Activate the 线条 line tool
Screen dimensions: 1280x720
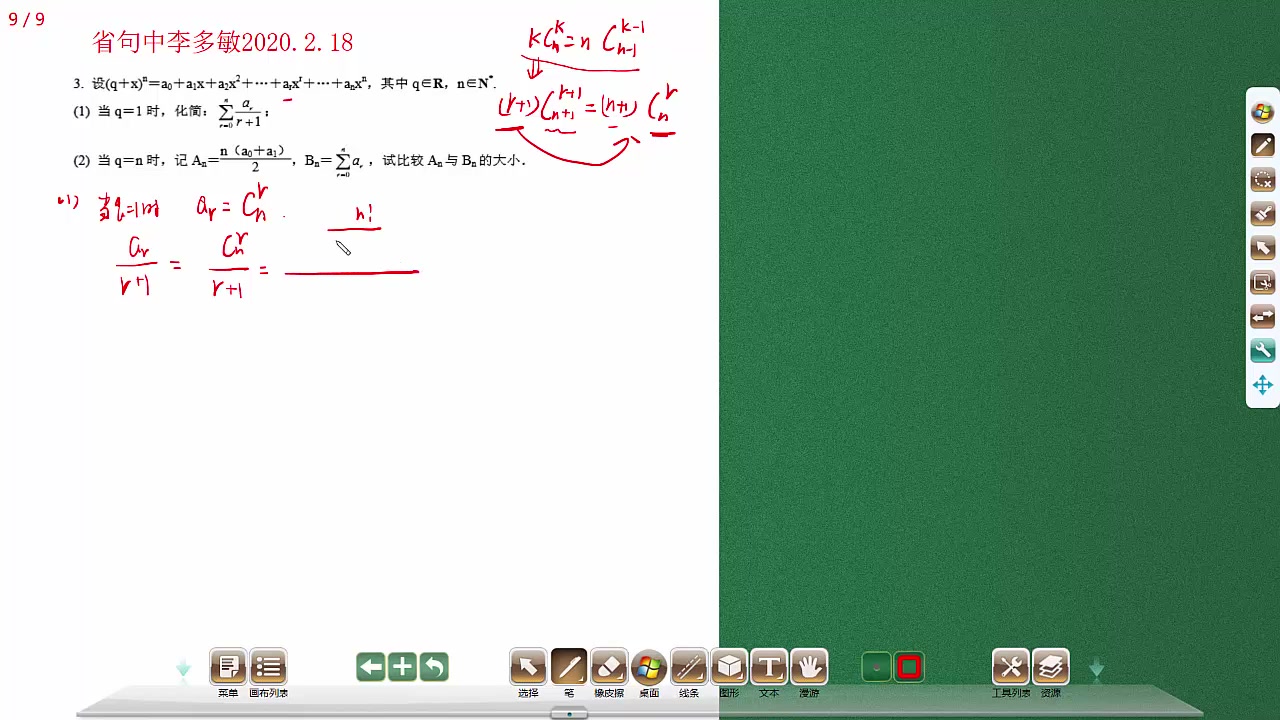[688, 667]
